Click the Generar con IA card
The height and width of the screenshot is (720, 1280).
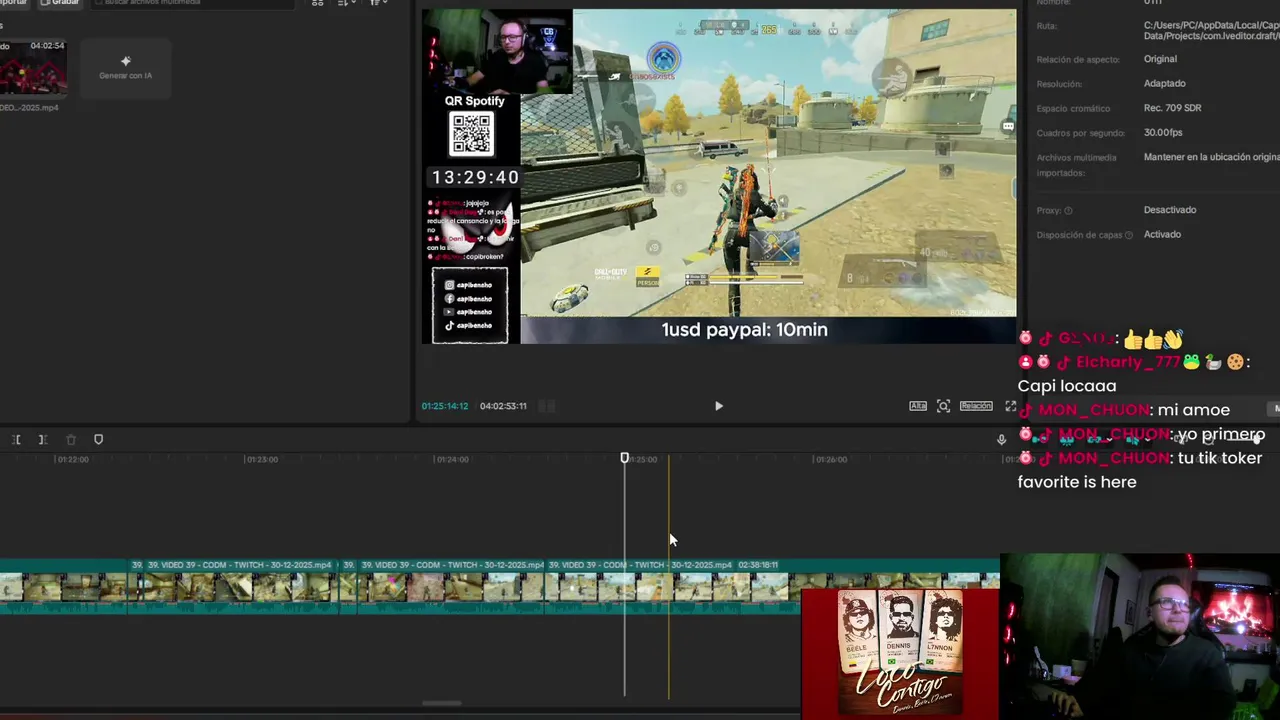click(125, 68)
